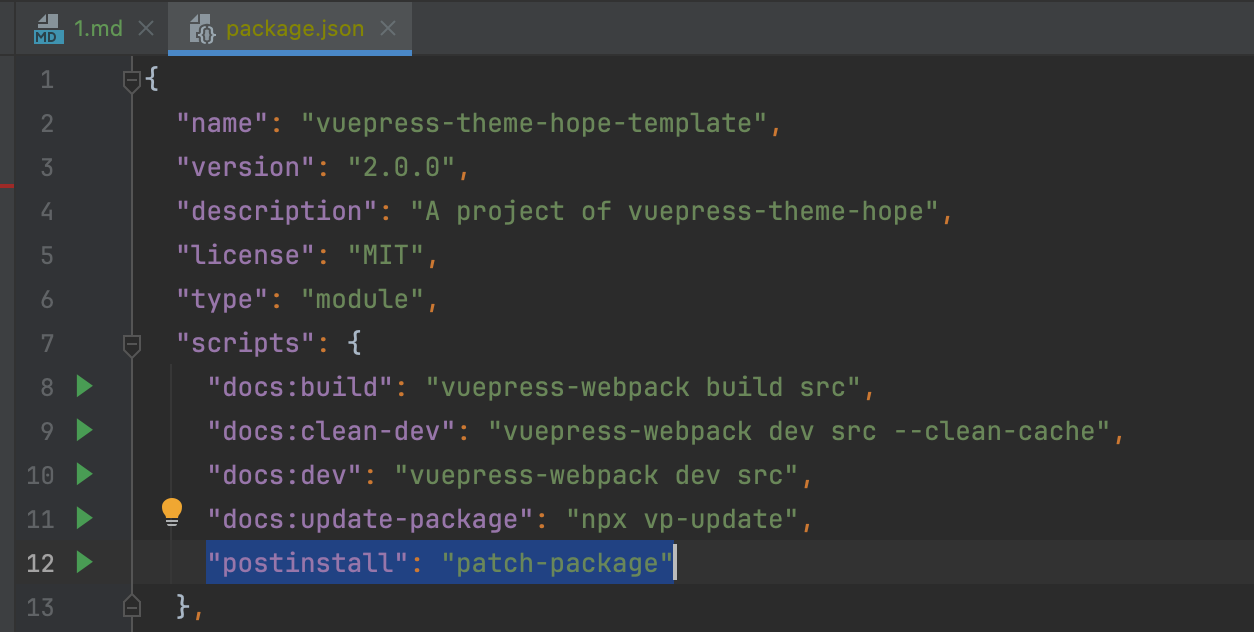Run the docs:clean-dev script via gutter arrow
This screenshot has height=632, width=1254.
coord(84,431)
